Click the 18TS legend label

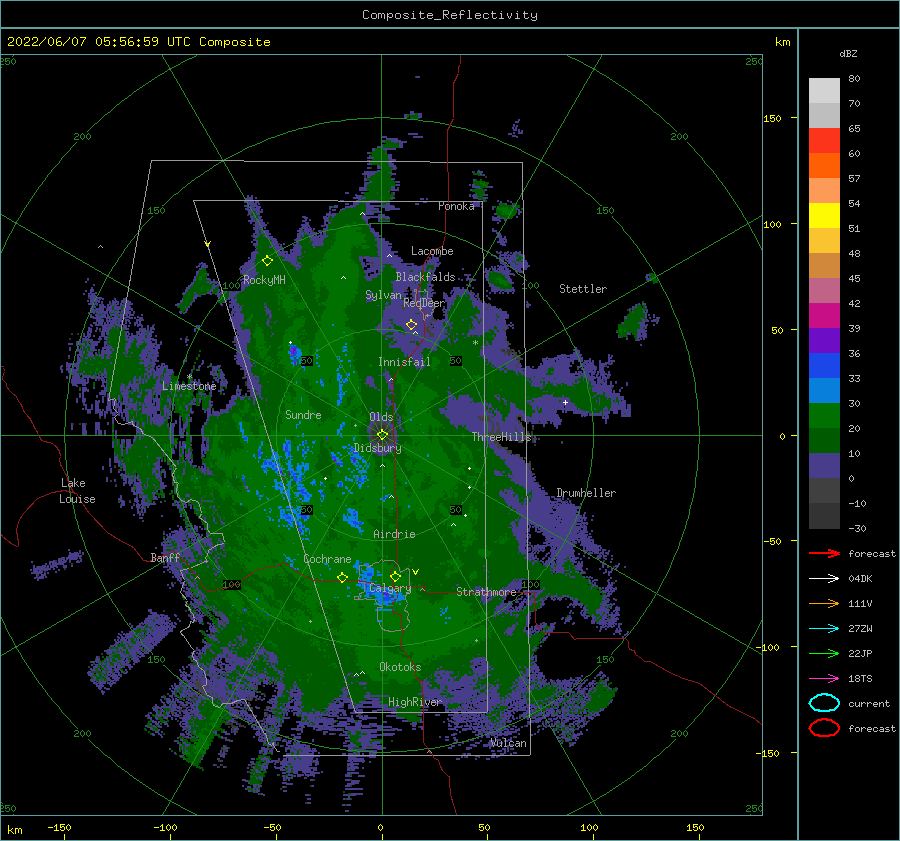pos(860,679)
